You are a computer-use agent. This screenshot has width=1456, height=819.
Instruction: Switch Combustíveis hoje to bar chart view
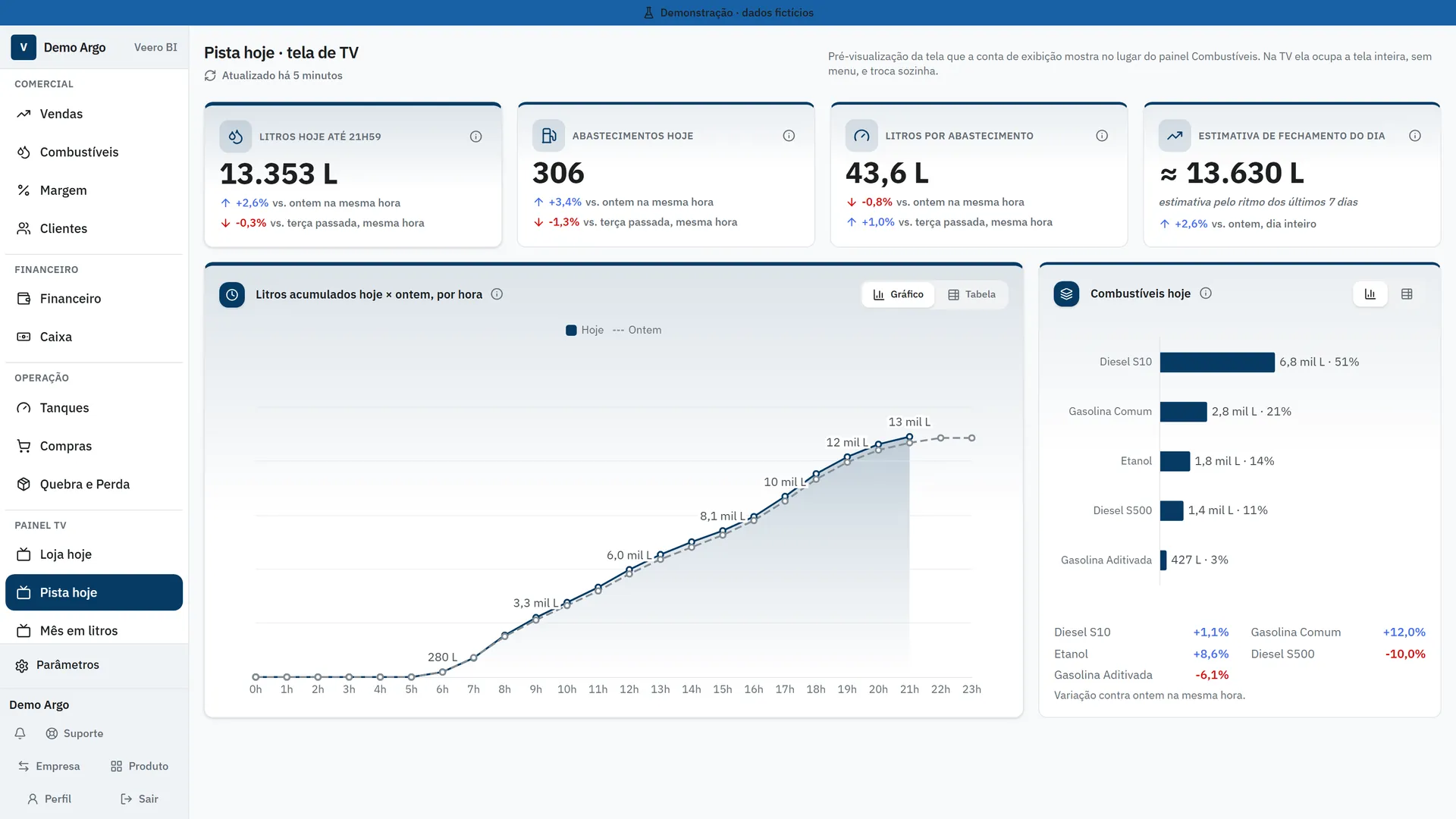(1370, 294)
